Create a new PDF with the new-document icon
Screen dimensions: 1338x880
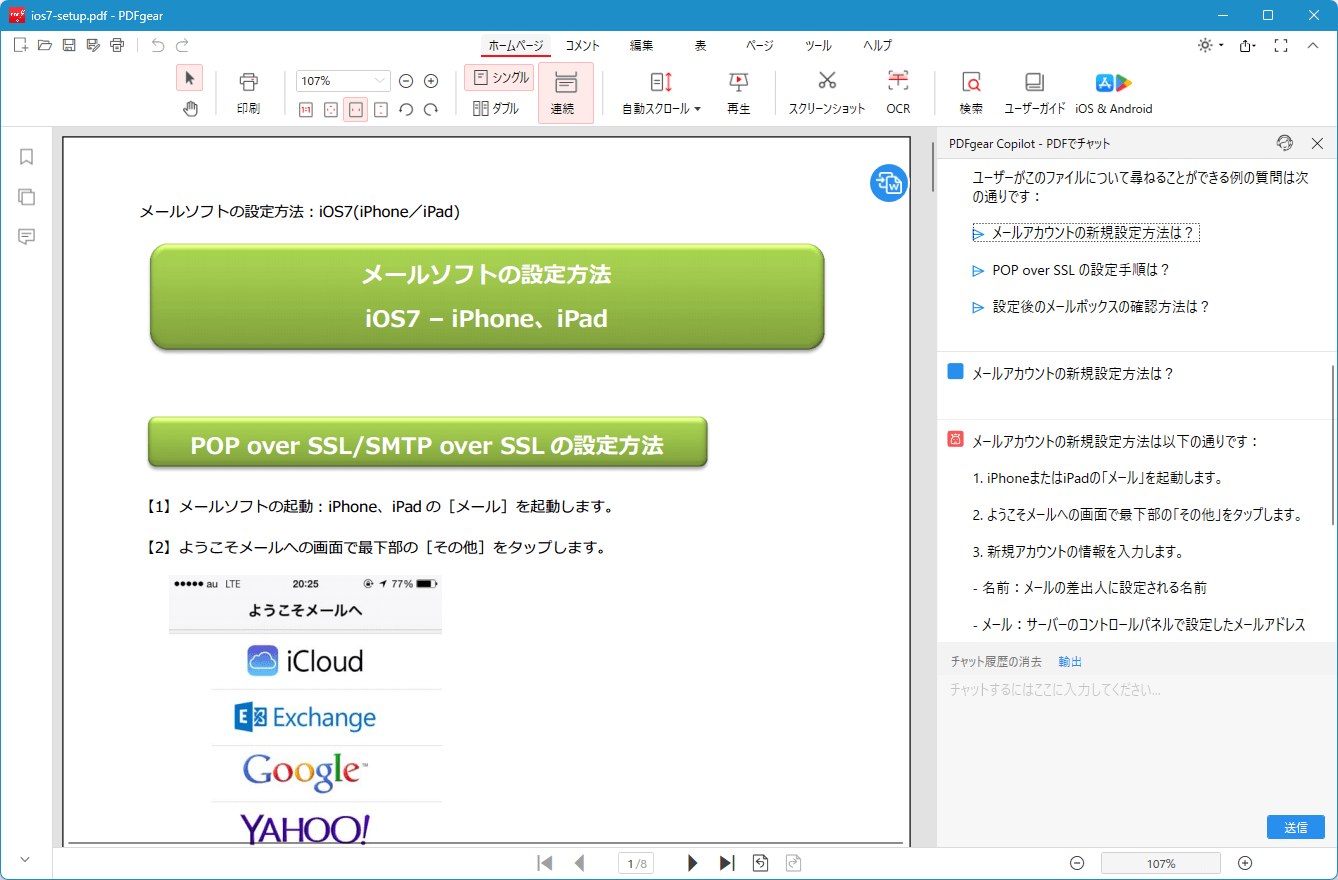[x=20, y=45]
